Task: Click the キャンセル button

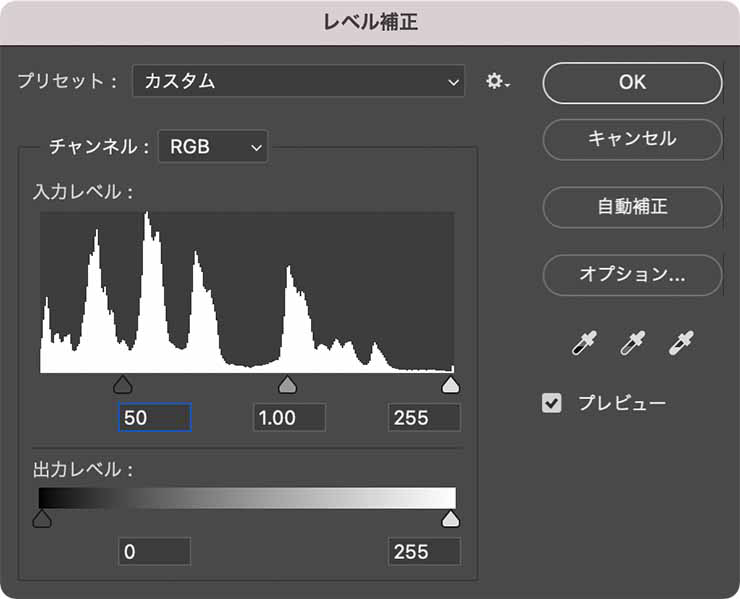Action: click(x=632, y=140)
